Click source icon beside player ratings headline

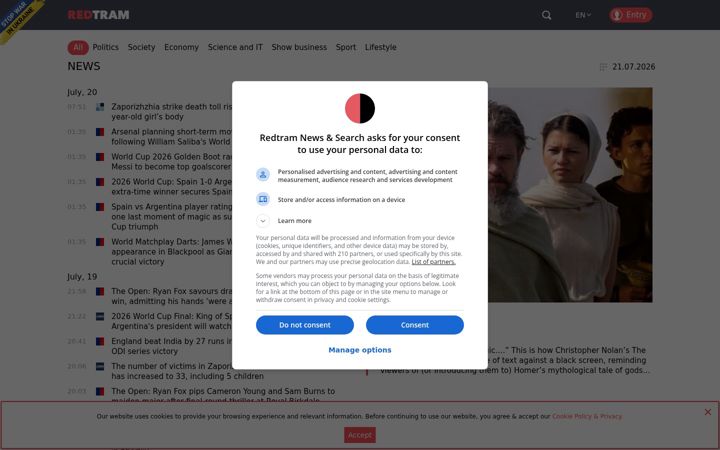[x=100, y=207]
